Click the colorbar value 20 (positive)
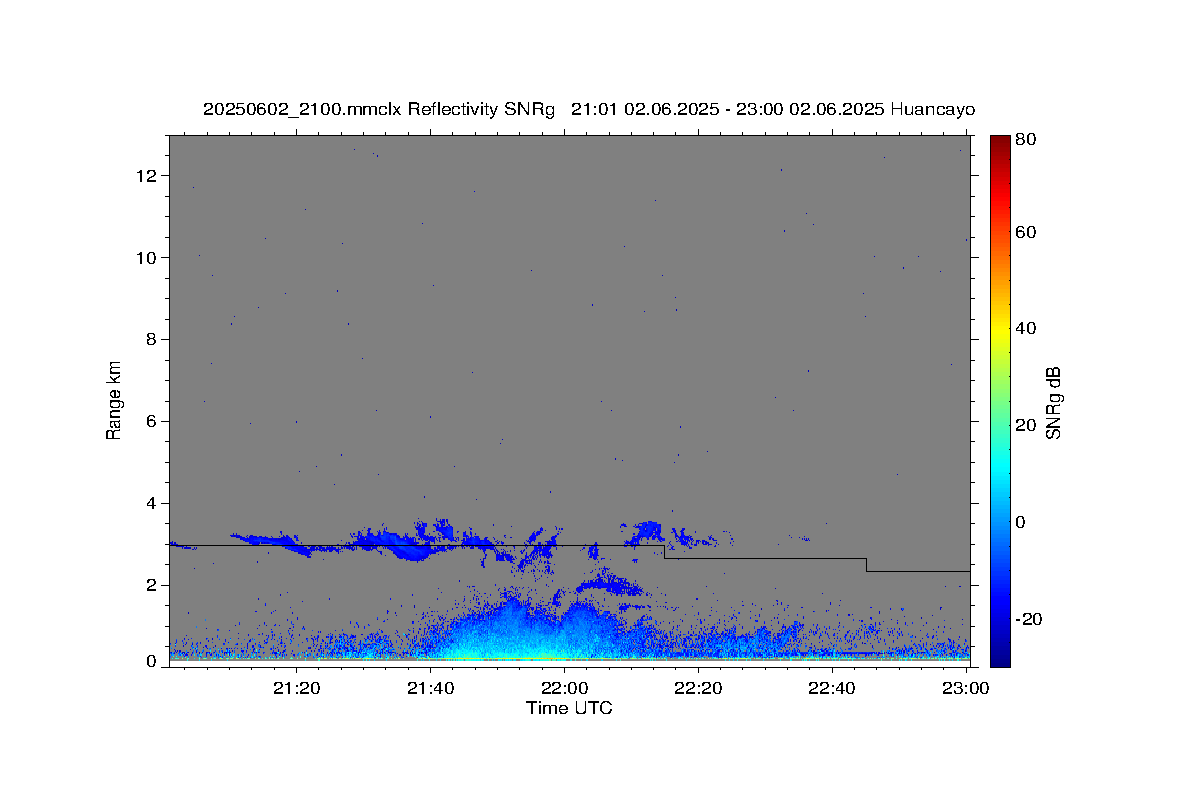1200x800 pixels. tap(1025, 425)
